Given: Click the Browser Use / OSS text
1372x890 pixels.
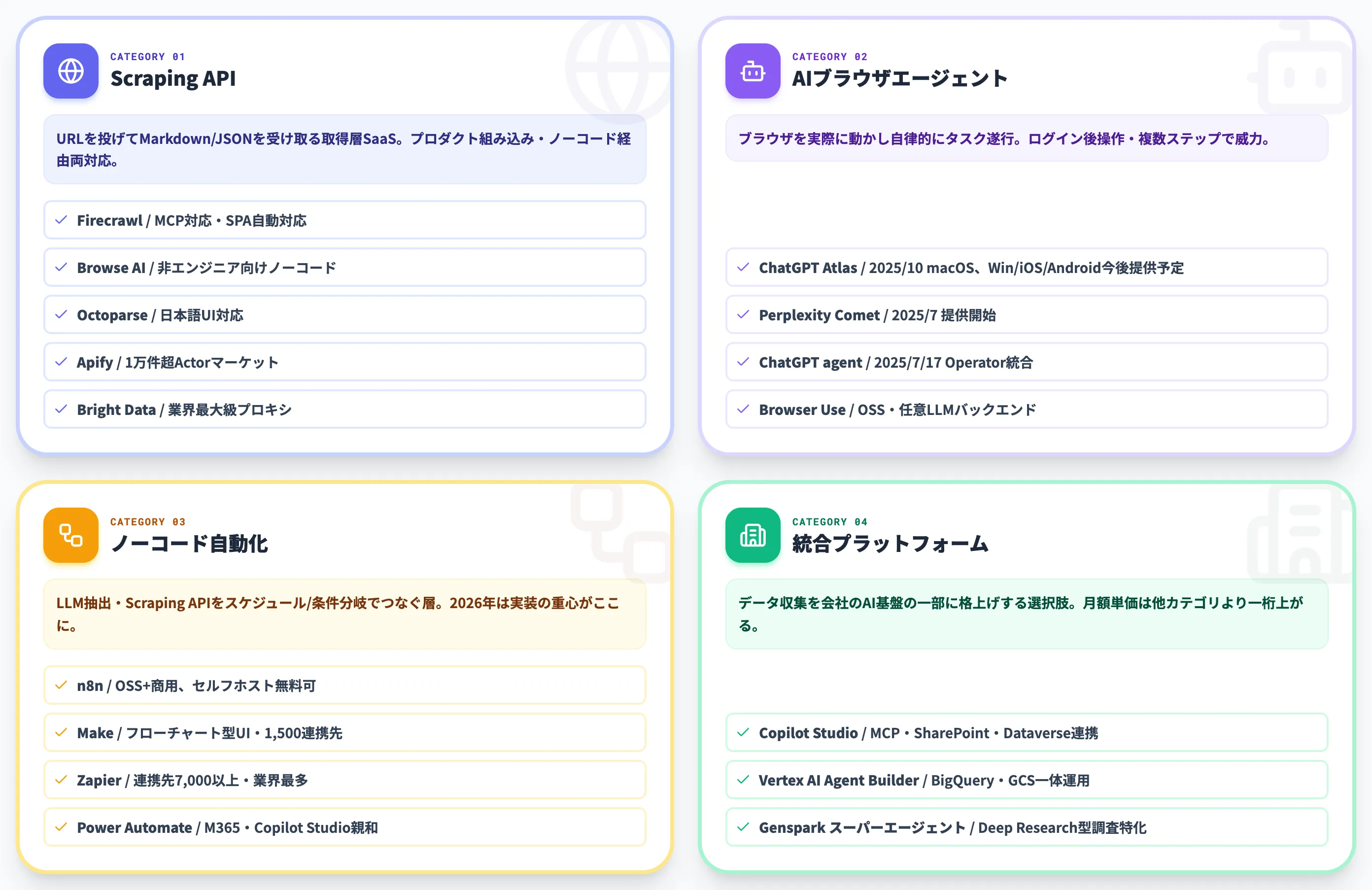Looking at the screenshot, I should (x=897, y=409).
